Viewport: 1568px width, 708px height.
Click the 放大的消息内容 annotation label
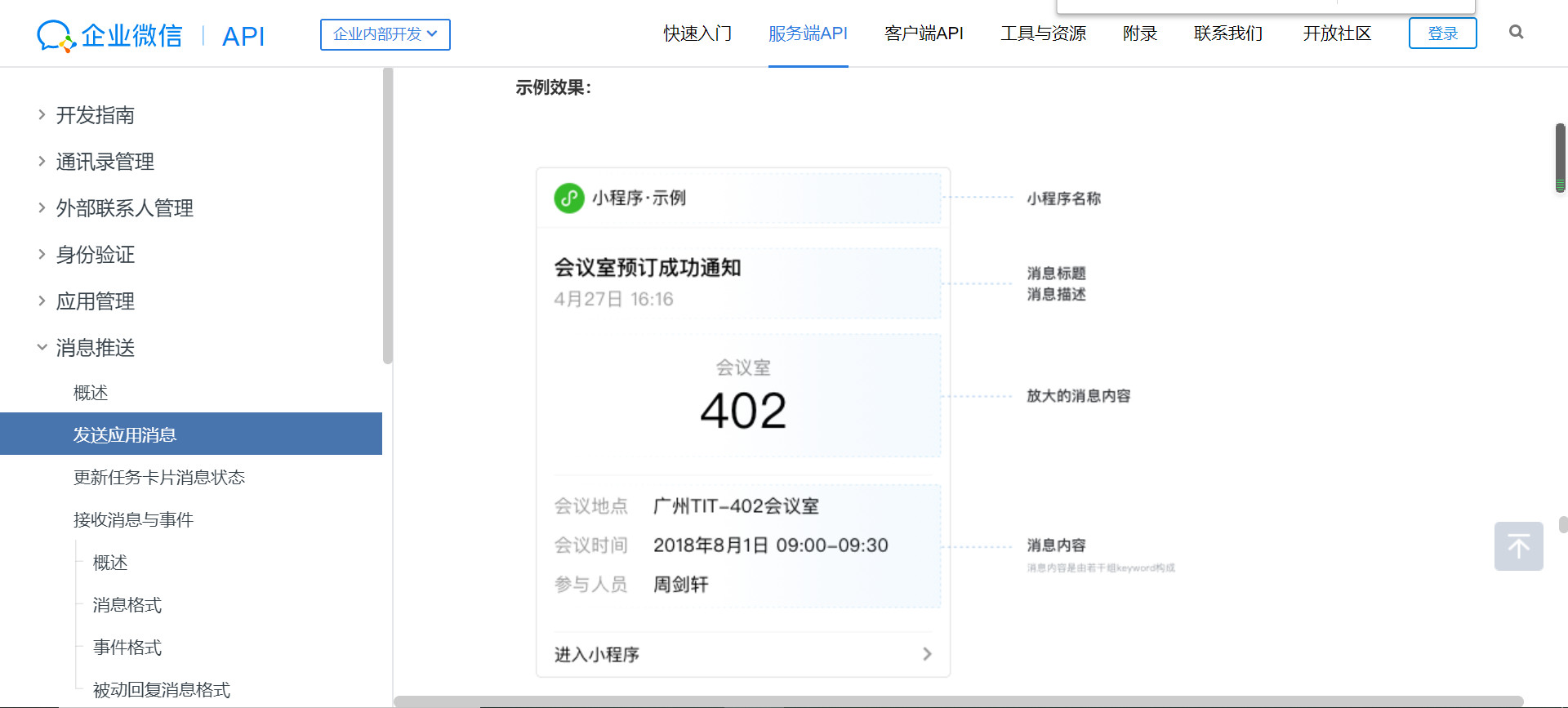pyautogui.click(x=1079, y=396)
